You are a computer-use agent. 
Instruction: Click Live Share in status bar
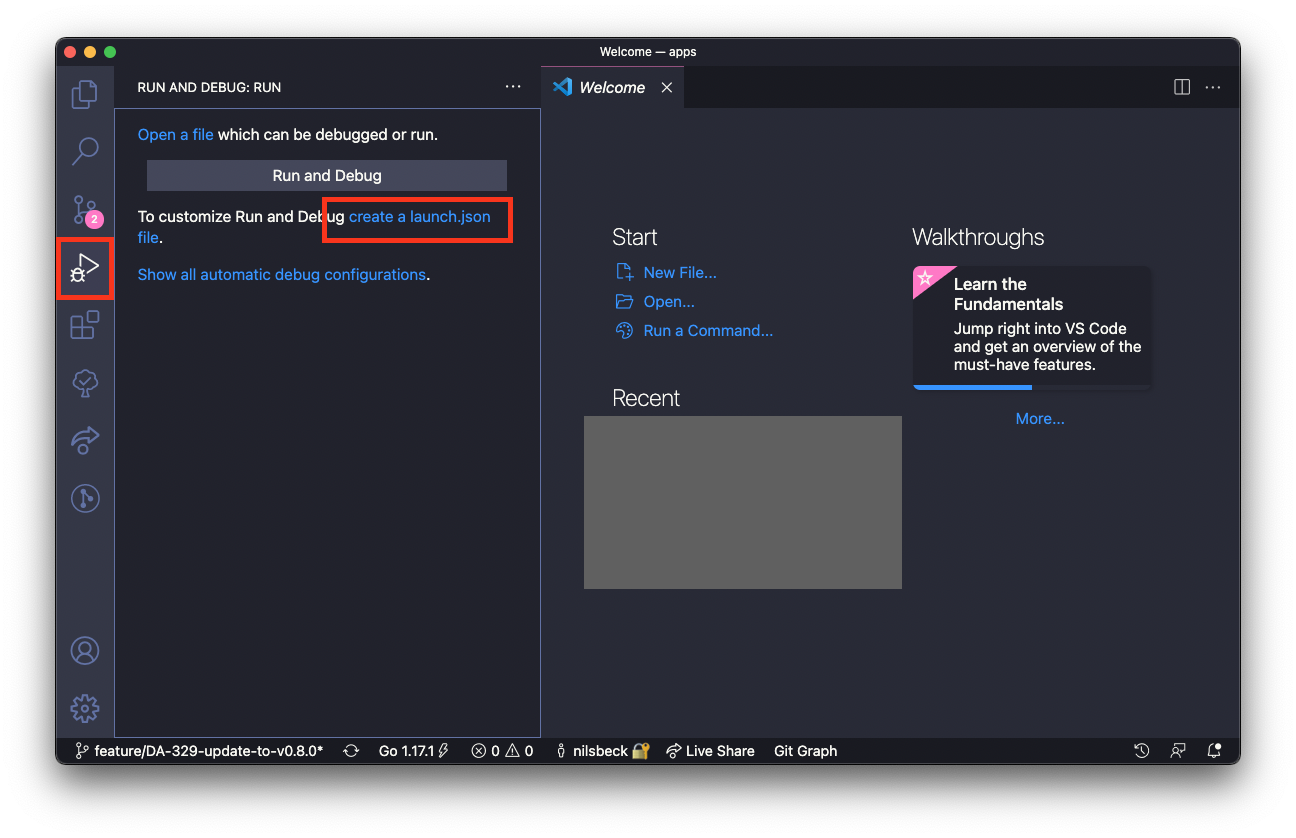710,751
